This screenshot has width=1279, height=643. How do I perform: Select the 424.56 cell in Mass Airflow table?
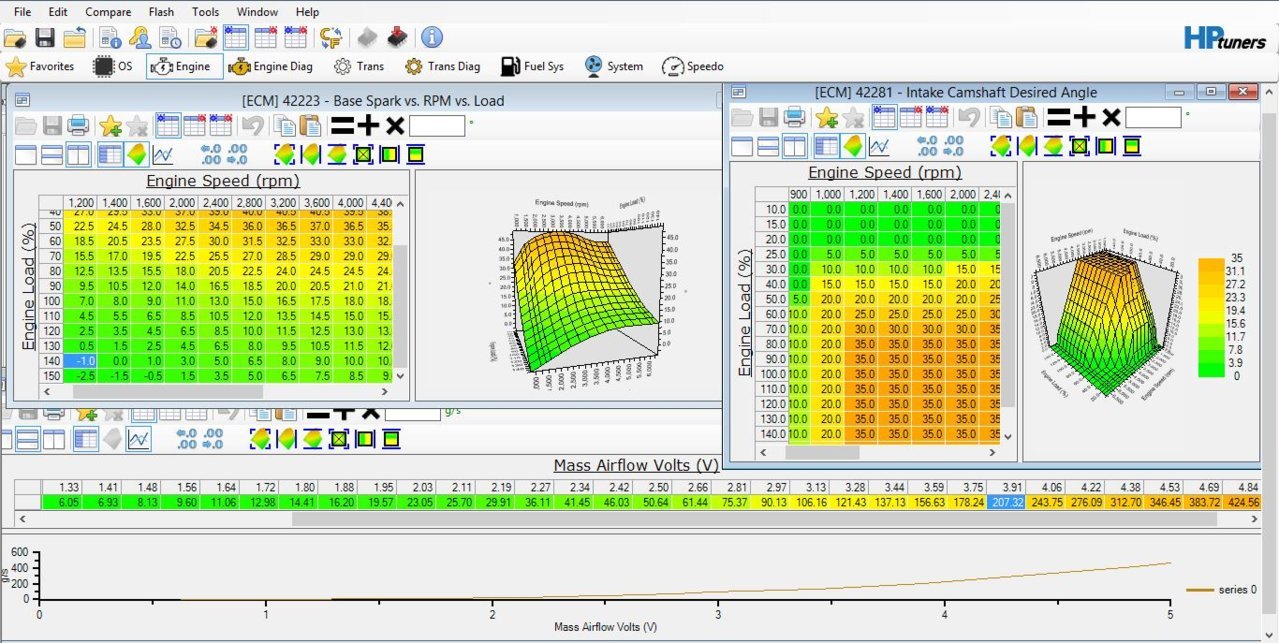click(1240, 502)
